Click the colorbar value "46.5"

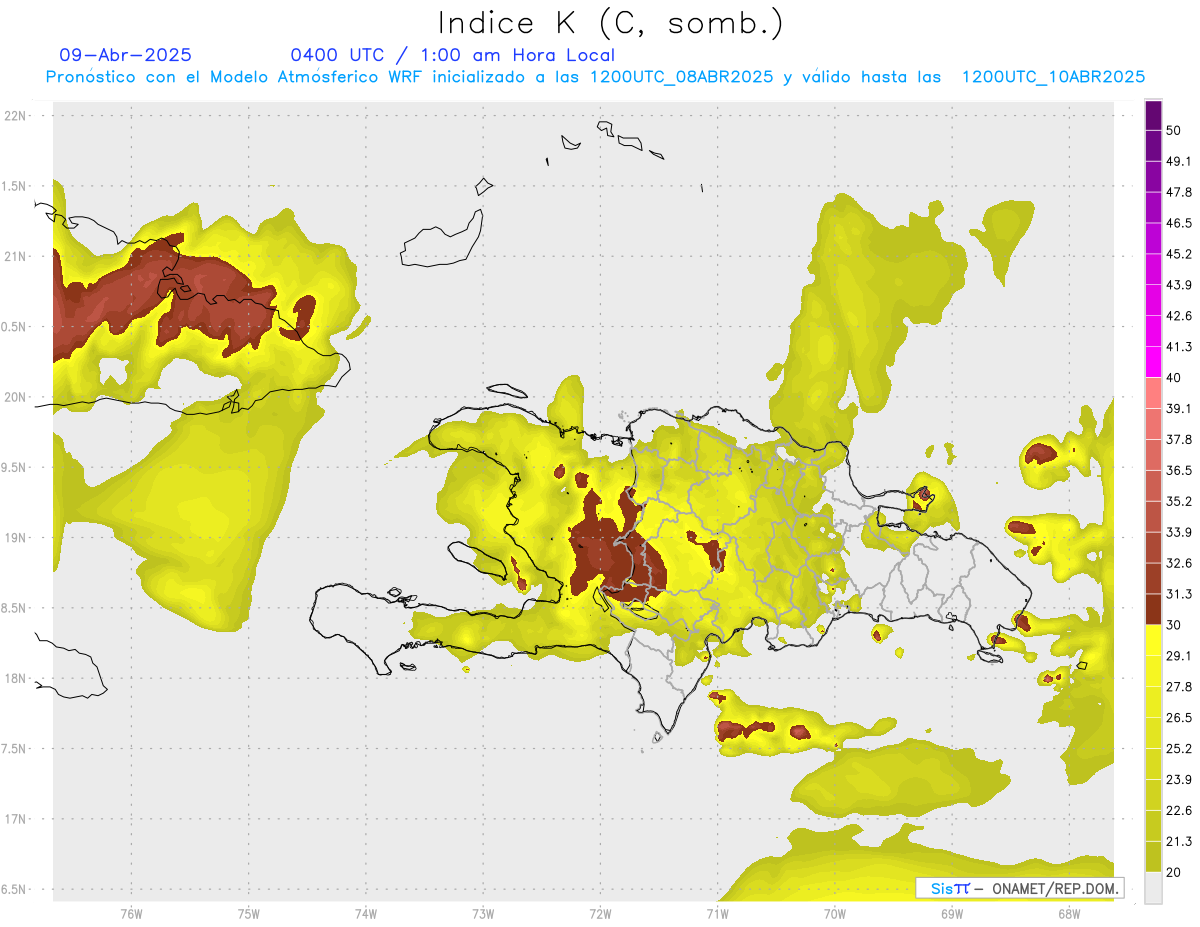pos(1178,223)
